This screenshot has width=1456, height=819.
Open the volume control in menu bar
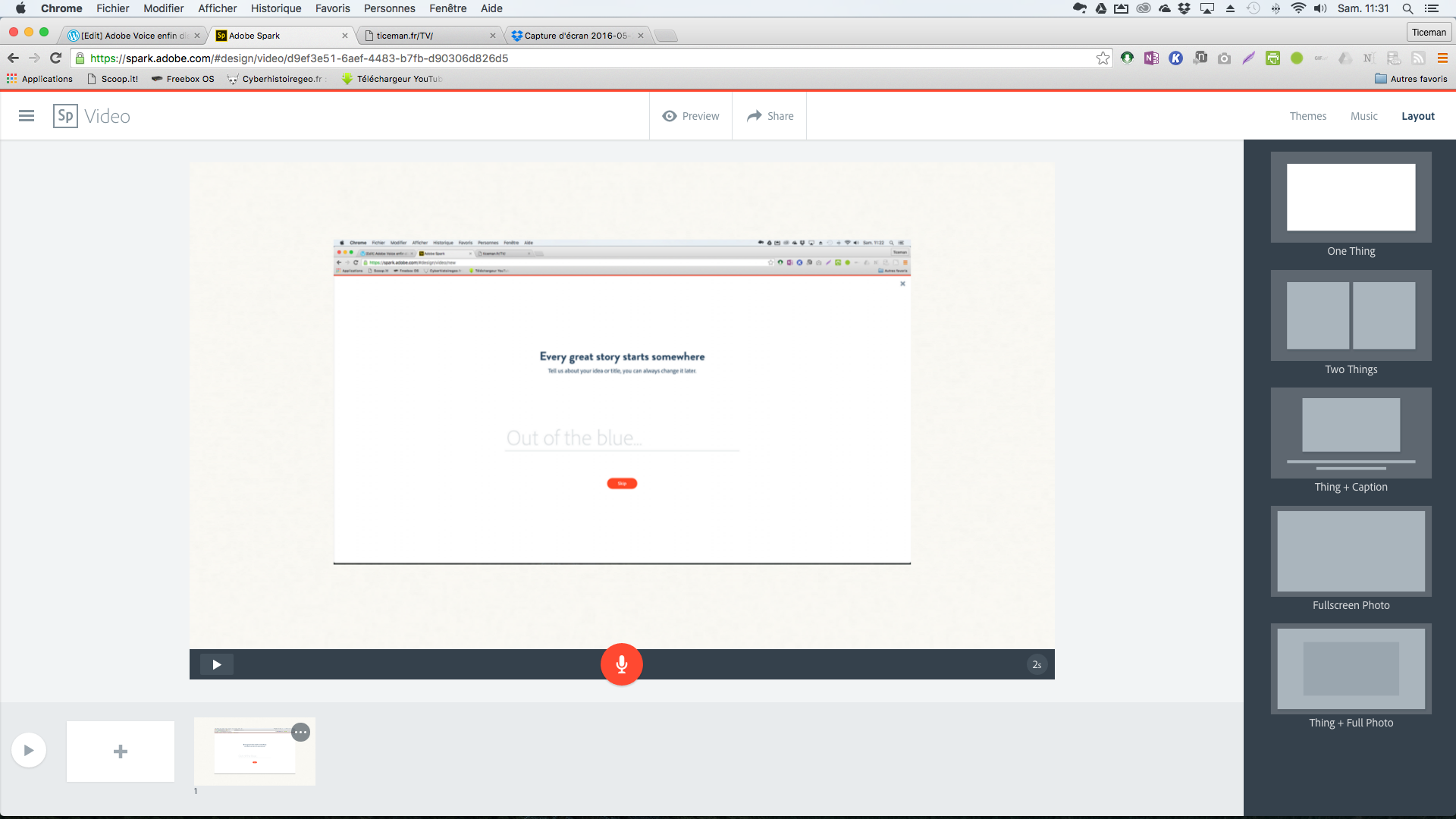[x=1320, y=8]
